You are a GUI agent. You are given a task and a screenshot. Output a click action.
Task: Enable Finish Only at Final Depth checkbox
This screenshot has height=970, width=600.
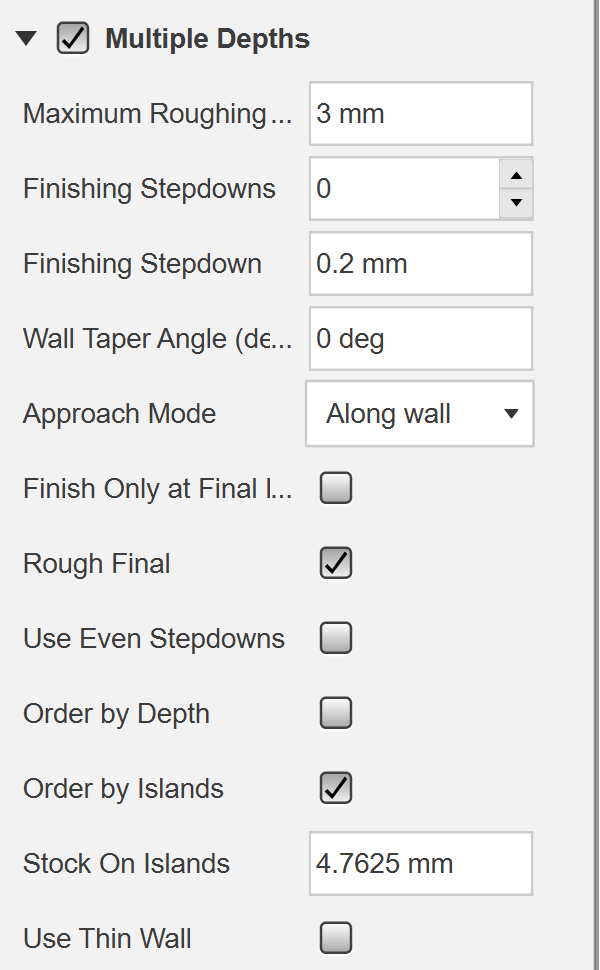click(336, 489)
